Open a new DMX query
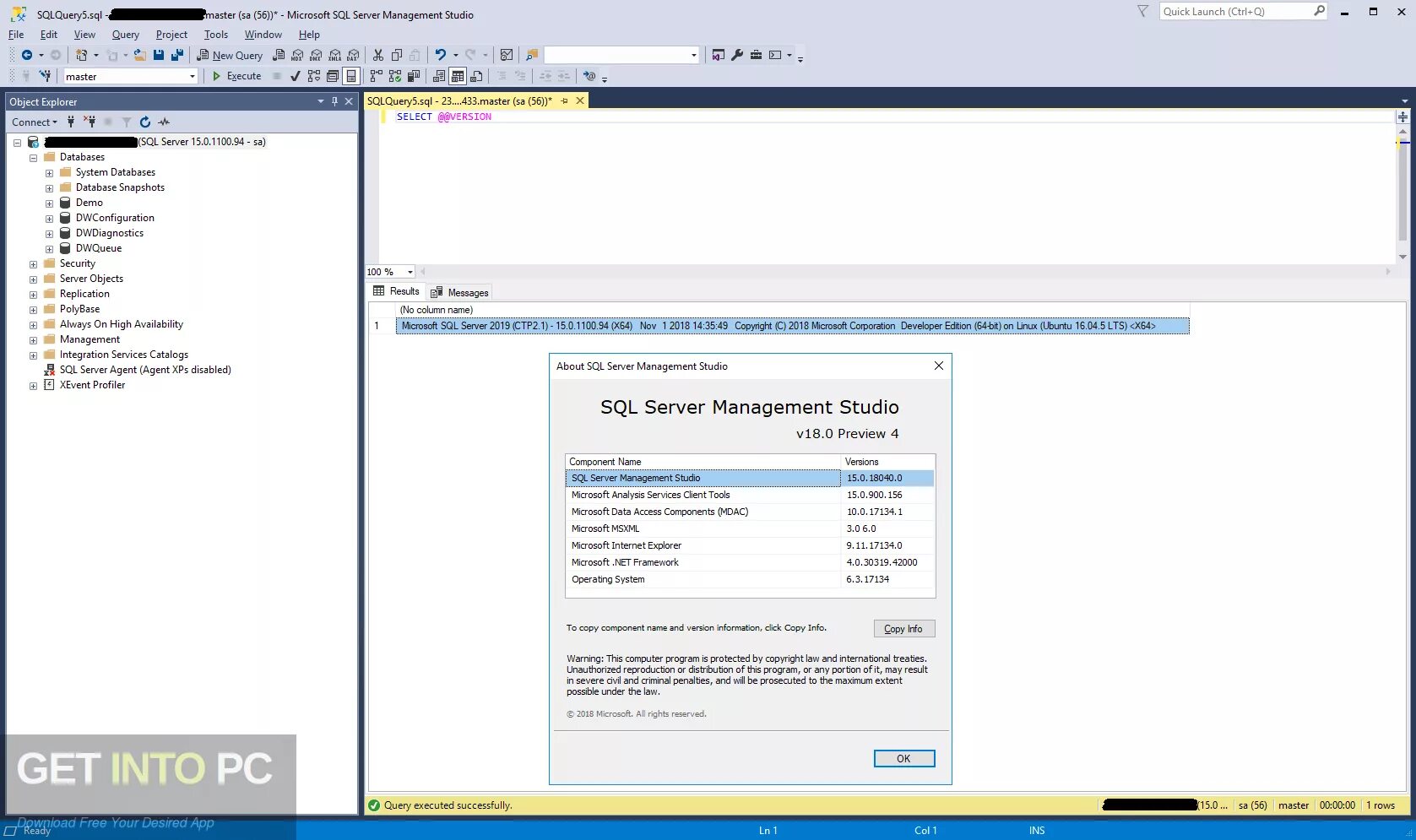 (x=316, y=55)
